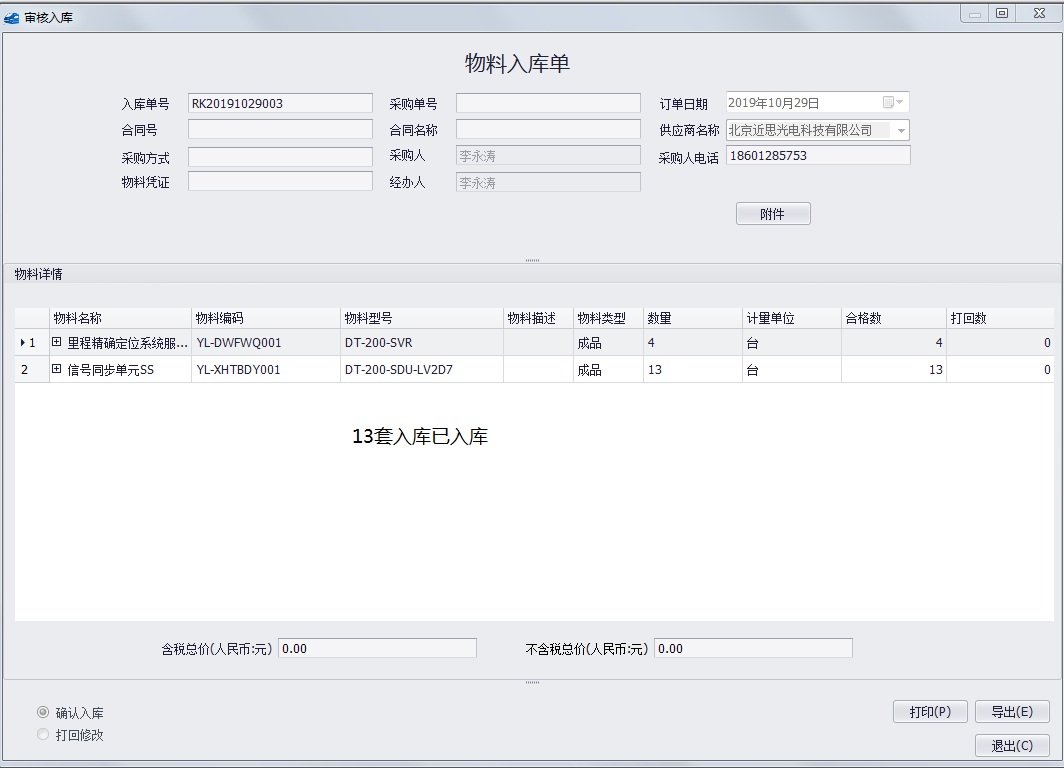
Task: Click the 导出(E) button
Action: (x=1011, y=712)
